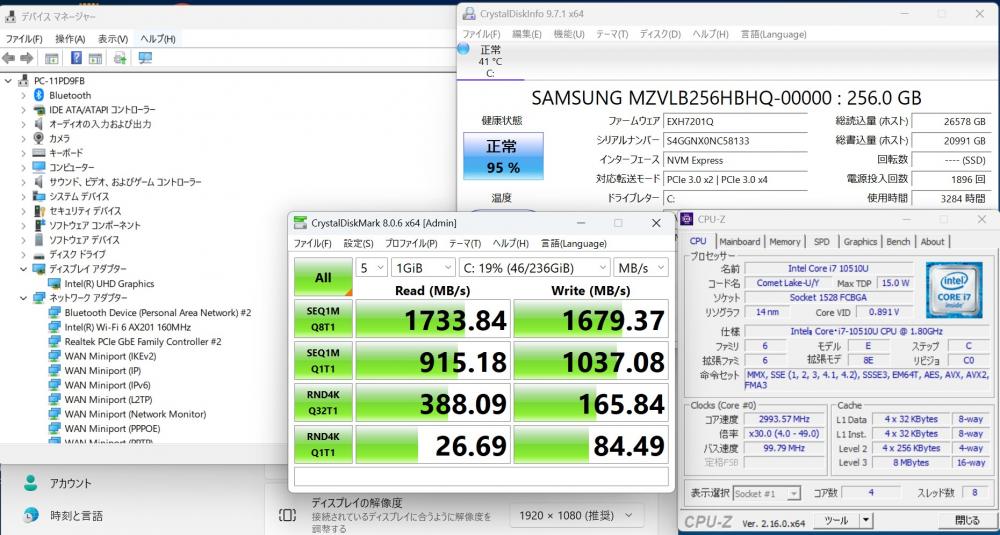
Task: Click the green All button in CrystalDiskMark
Action: [323, 277]
